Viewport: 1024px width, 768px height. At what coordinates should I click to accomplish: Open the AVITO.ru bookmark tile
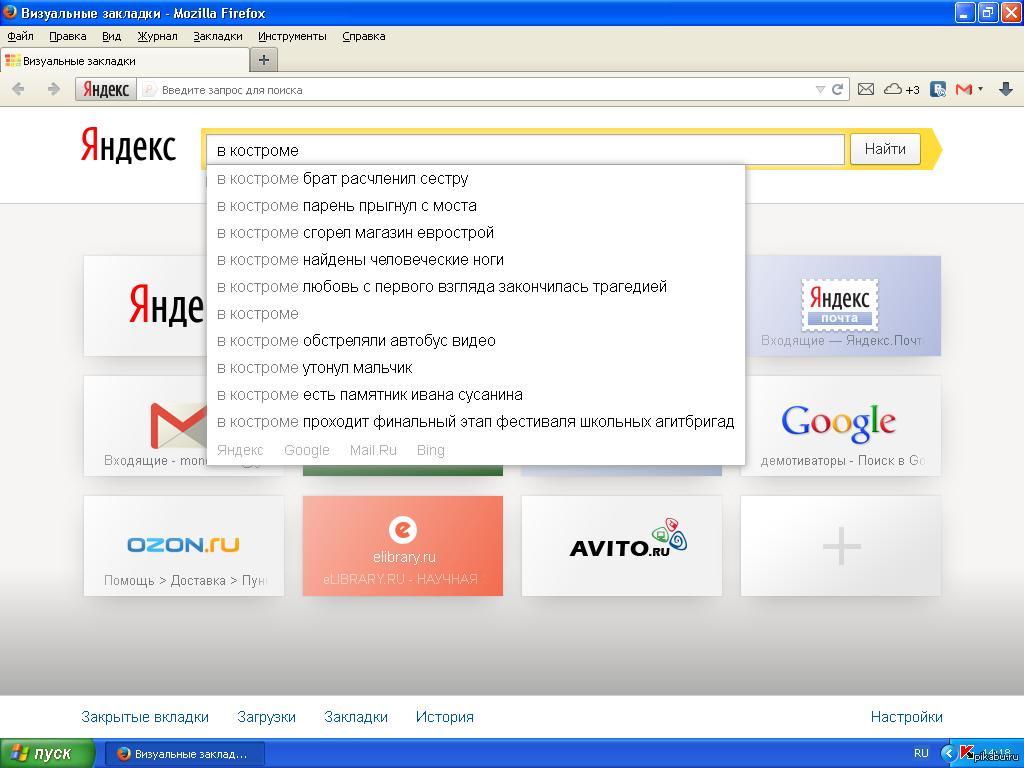(x=622, y=546)
